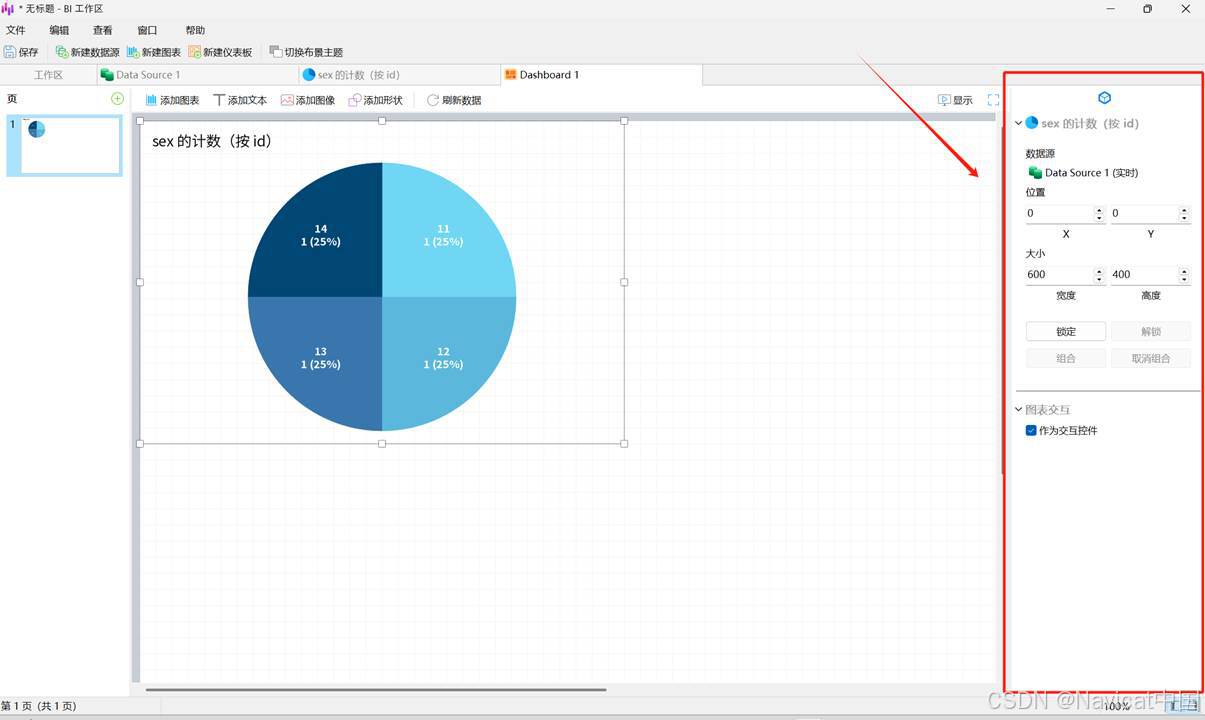Add a new page with the green plus icon
1205x720 pixels.
pos(117,99)
